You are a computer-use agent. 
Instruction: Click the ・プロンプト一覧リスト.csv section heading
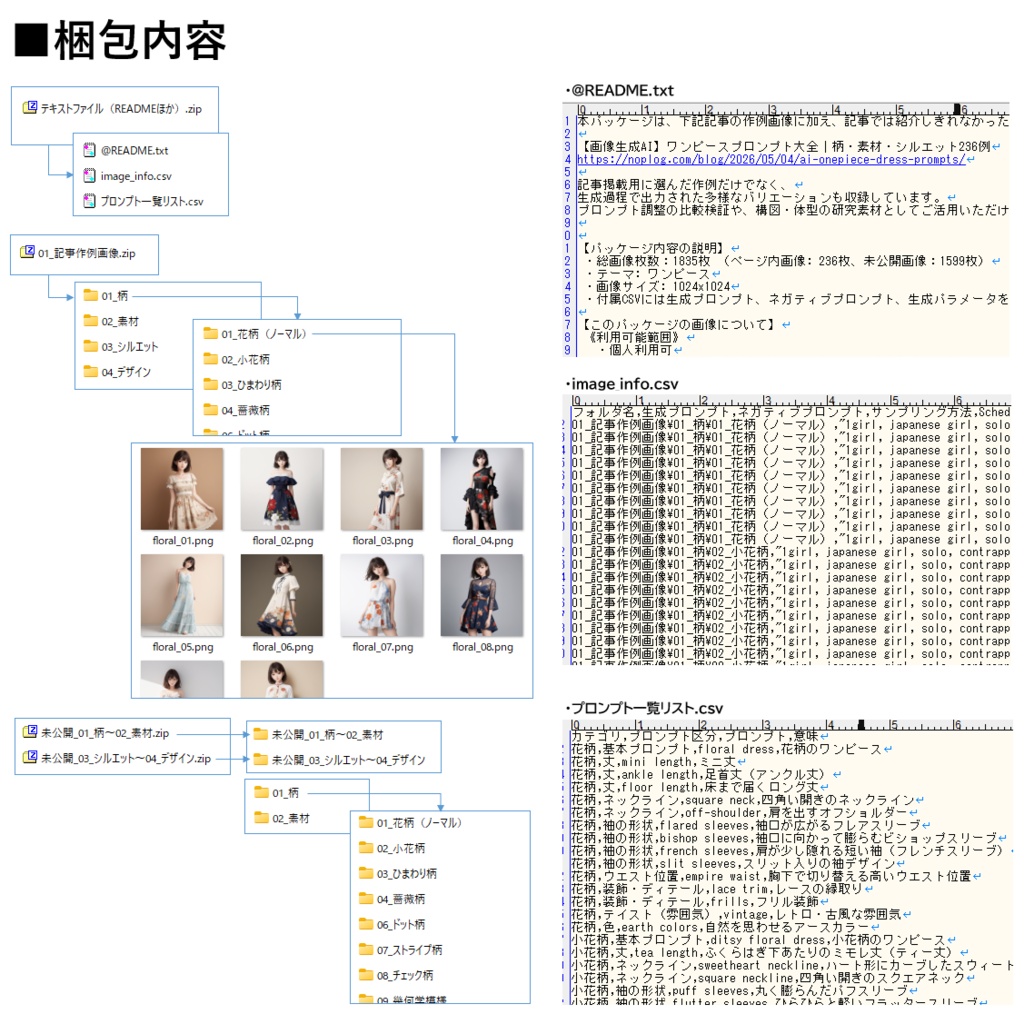645,708
